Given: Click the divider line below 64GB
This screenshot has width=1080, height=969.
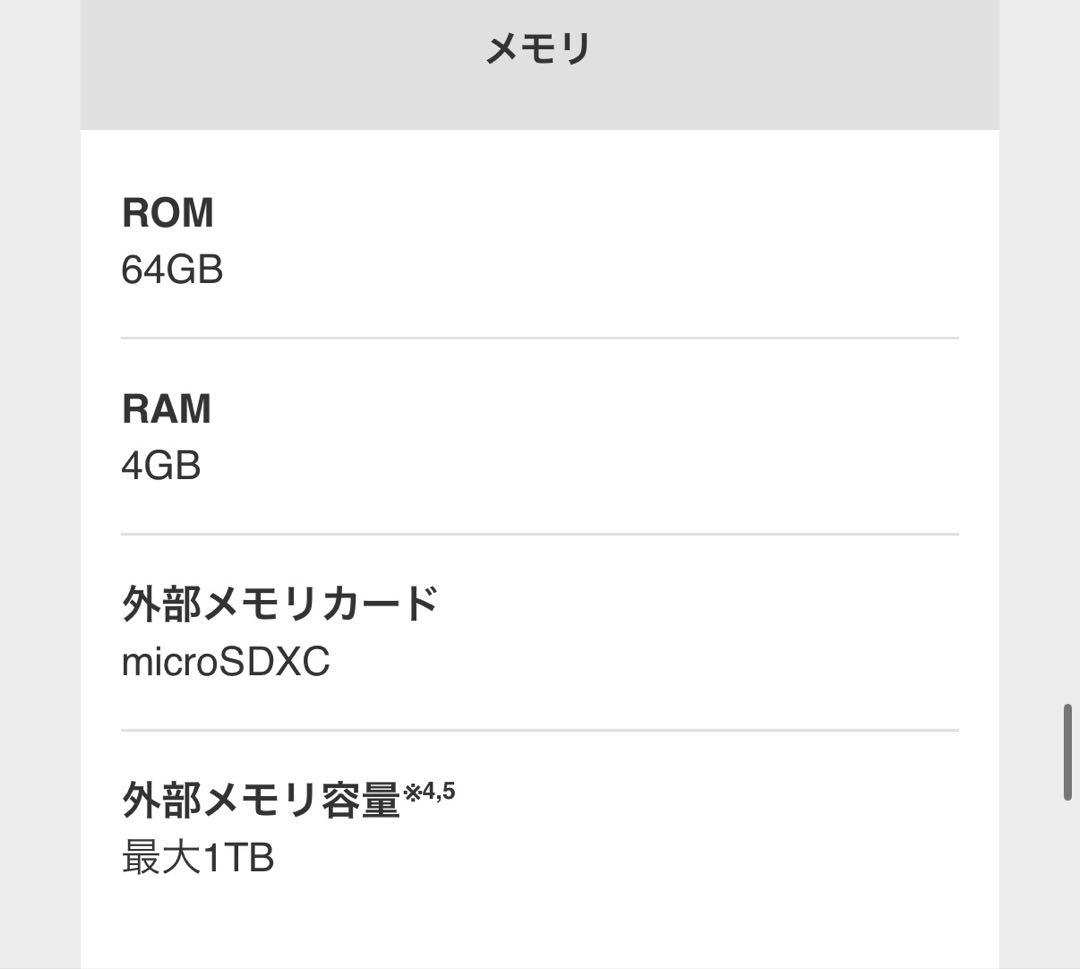Looking at the screenshot, I should [539, 338].
